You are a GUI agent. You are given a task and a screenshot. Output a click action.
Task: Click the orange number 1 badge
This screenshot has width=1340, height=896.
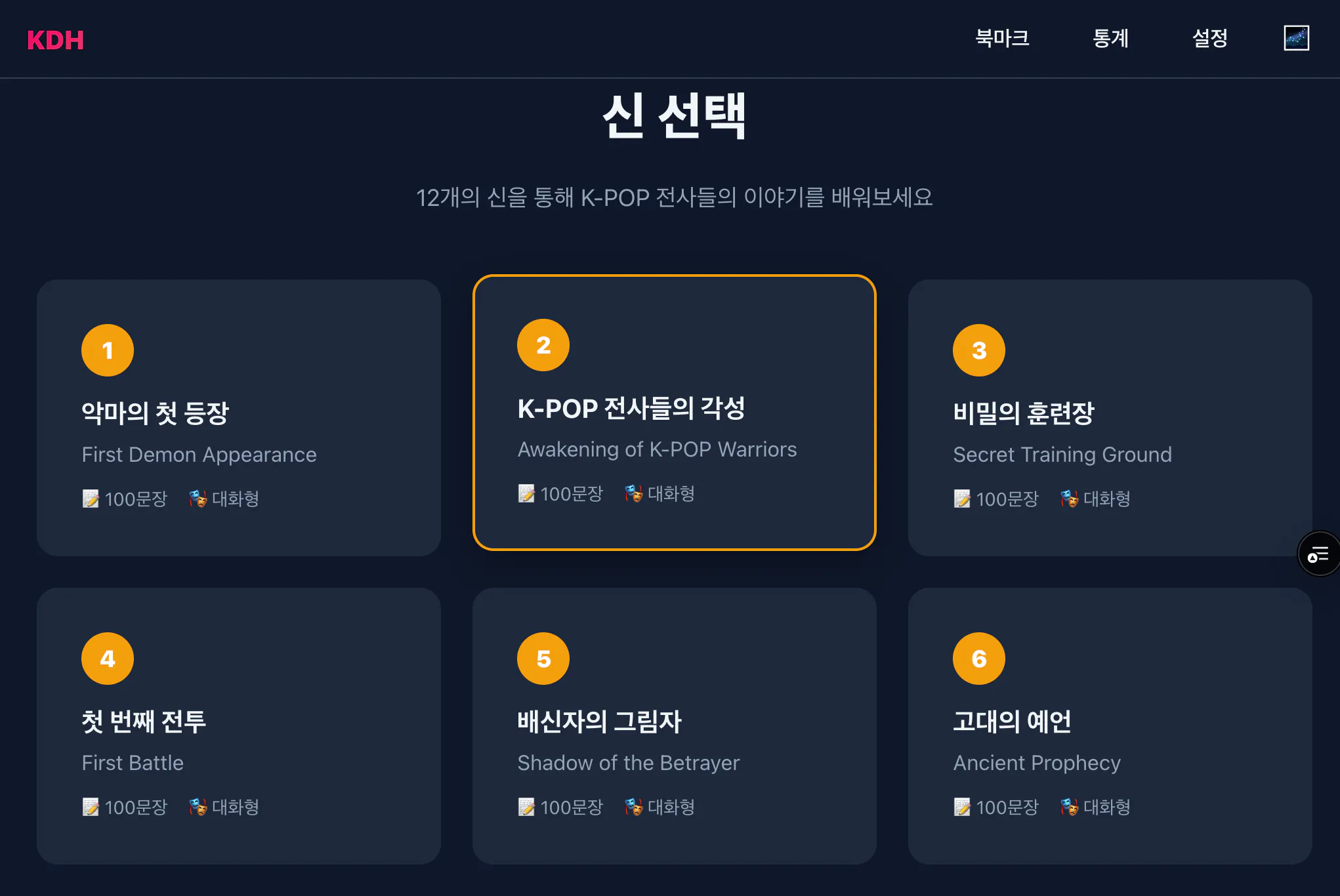(x=108, y=350)
